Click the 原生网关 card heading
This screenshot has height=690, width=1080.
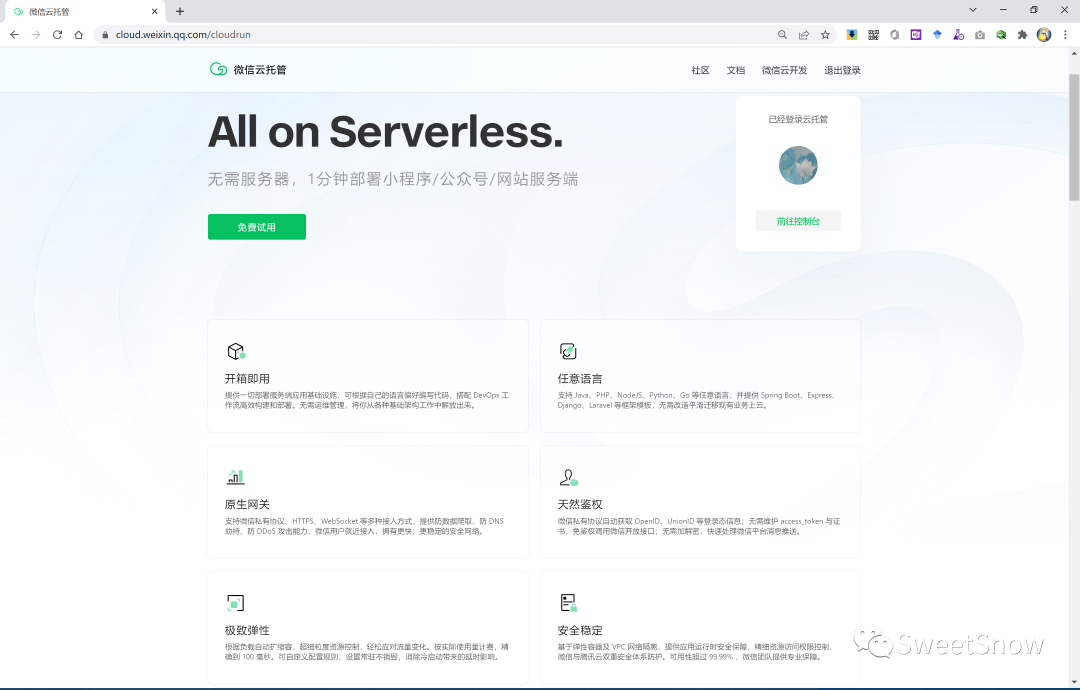tap(247, 505)
